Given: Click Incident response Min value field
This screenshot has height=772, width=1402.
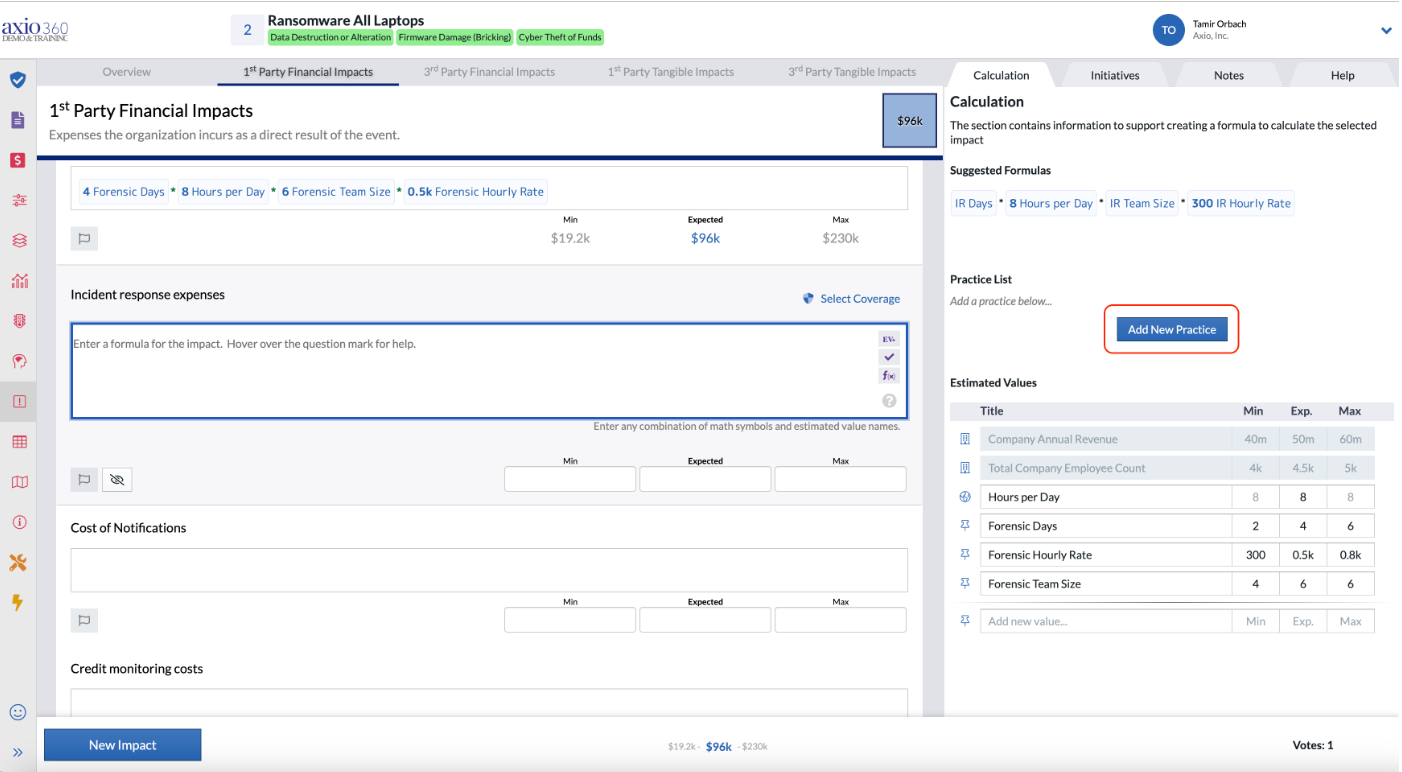Looking at the screenshot, I should coord(570,479).
